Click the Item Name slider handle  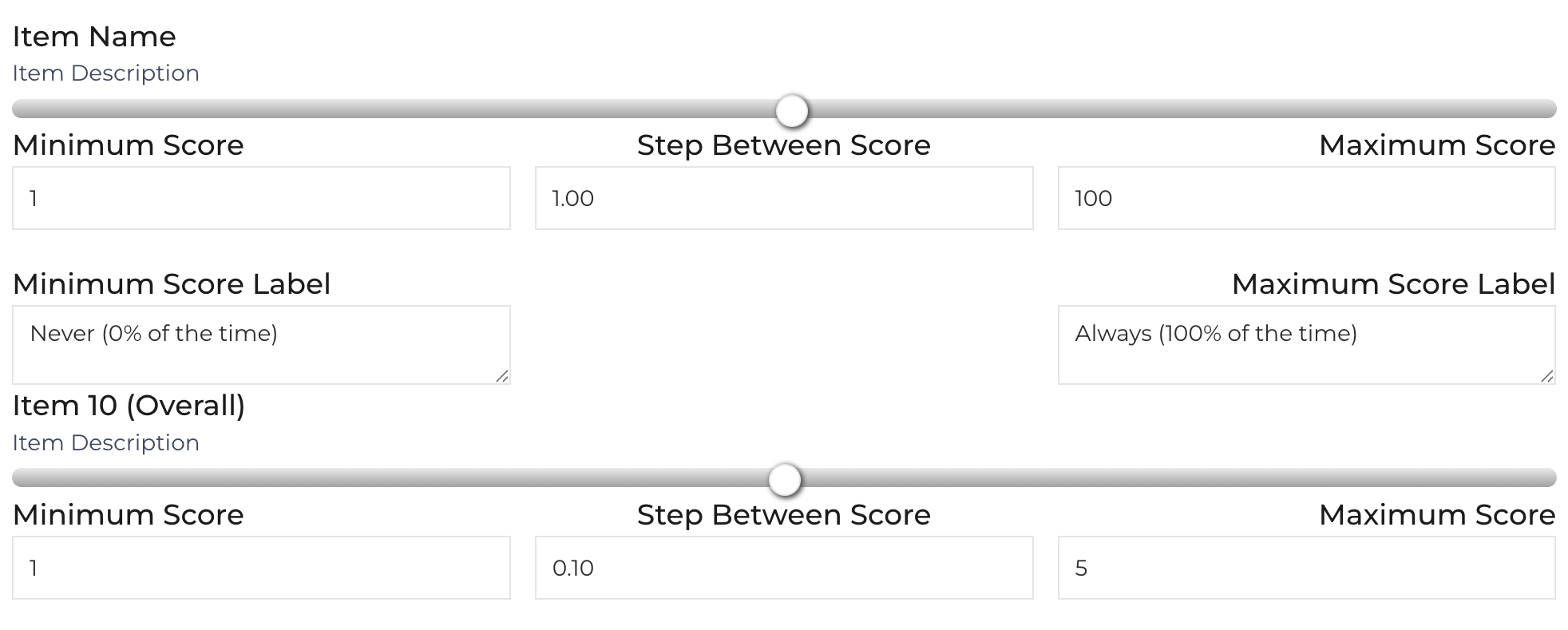[x=792, y=111]
